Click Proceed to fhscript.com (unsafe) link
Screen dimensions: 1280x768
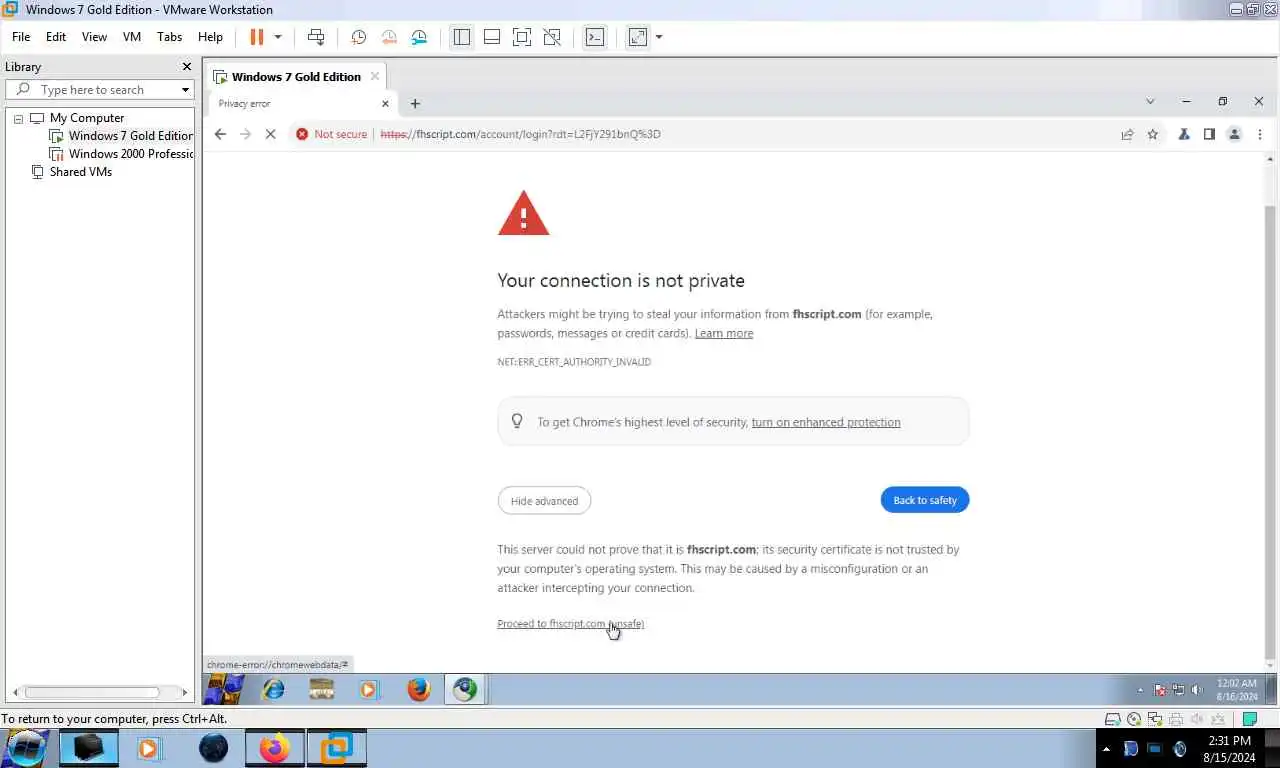[571, 624]
